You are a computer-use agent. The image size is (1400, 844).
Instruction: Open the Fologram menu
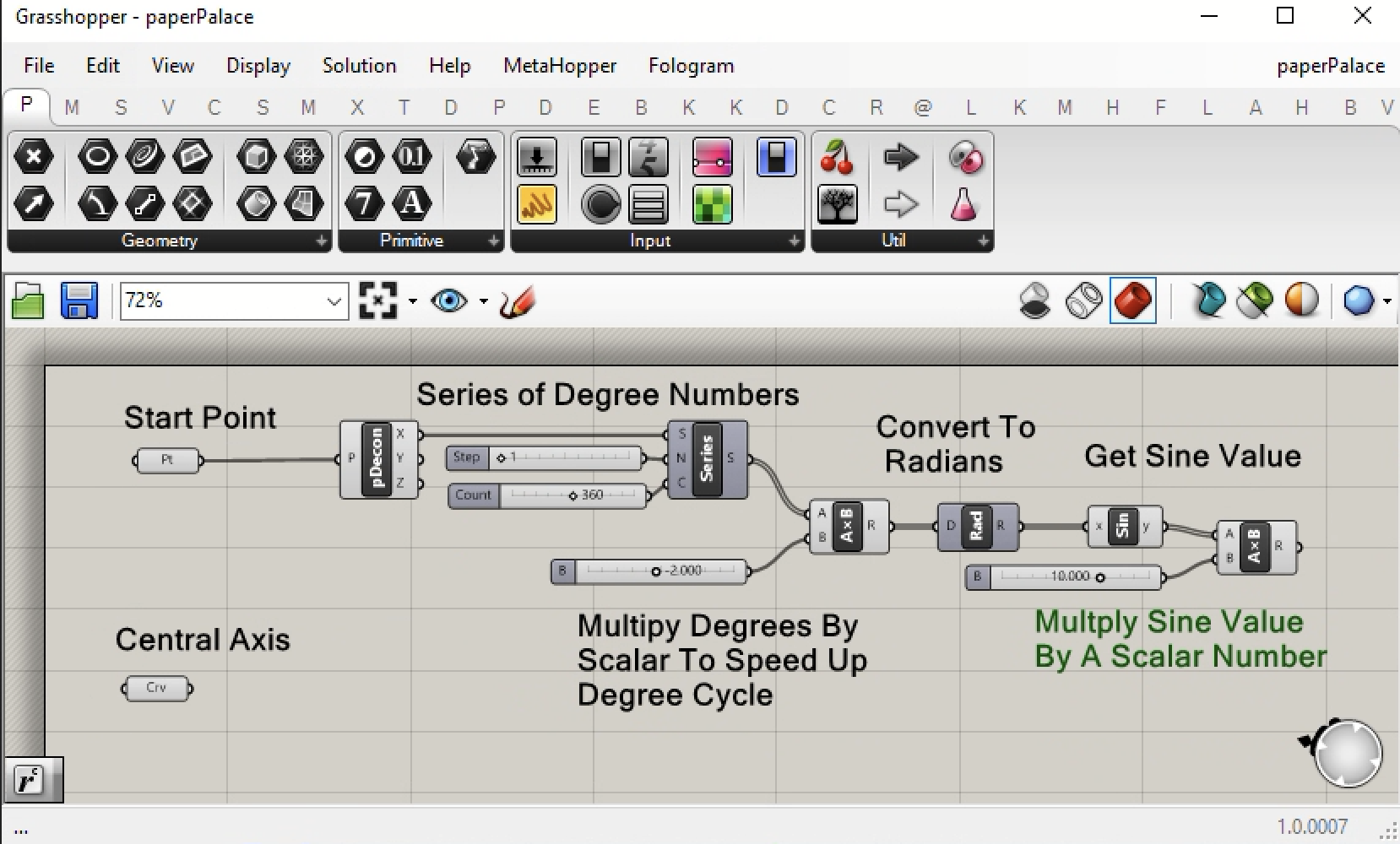click(x=691, y=66)
